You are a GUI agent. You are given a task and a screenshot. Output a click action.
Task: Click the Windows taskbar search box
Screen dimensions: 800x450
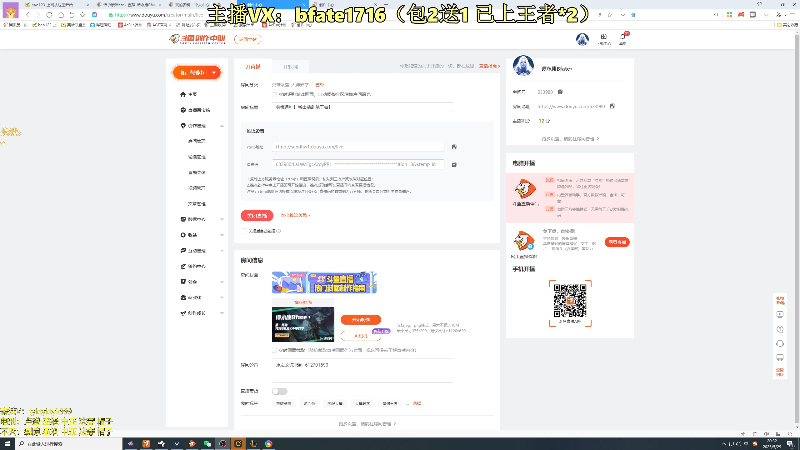[69, 444]
